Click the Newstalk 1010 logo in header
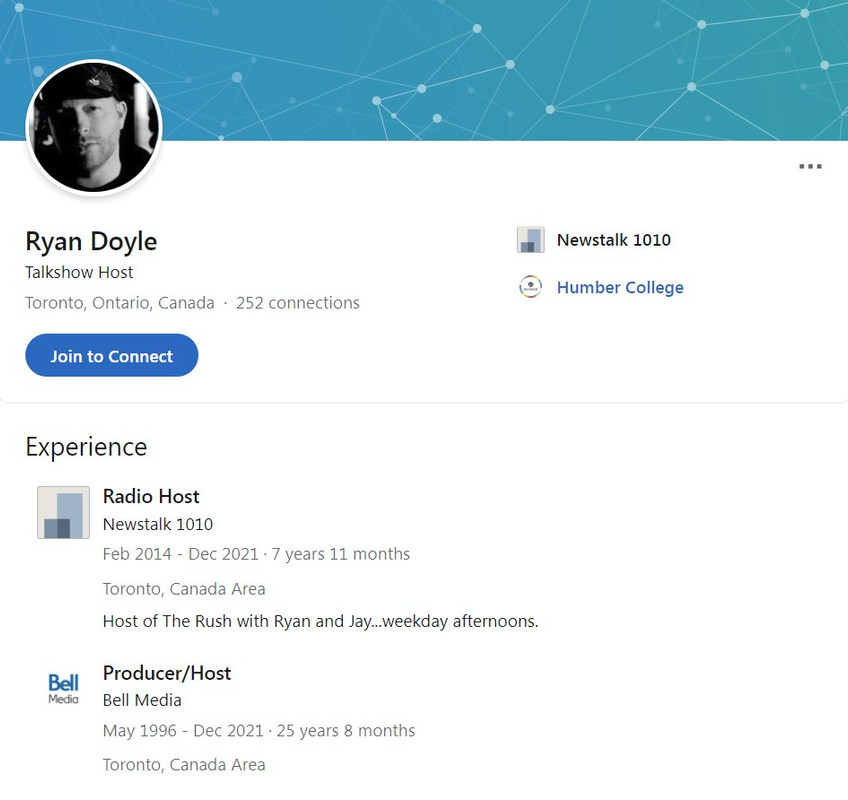The image size is (848, 800). pyautogui.click(x=531, y=240)
